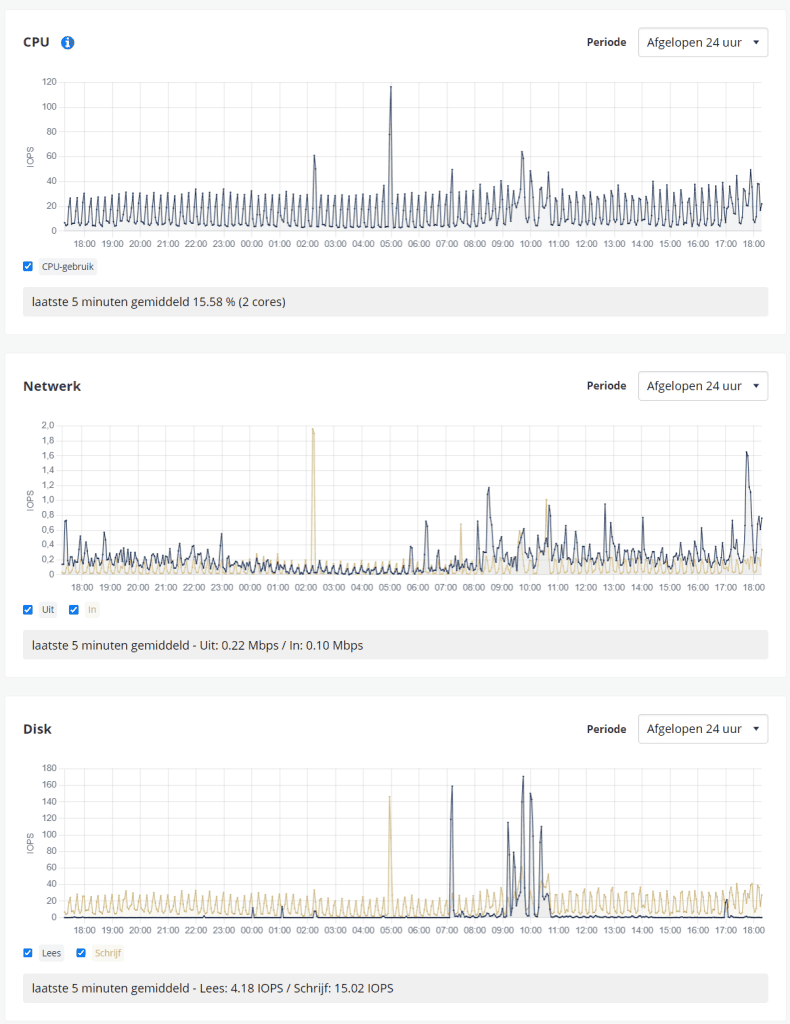
Task: Toggle the Lees series checkbox
Action: 28,953
